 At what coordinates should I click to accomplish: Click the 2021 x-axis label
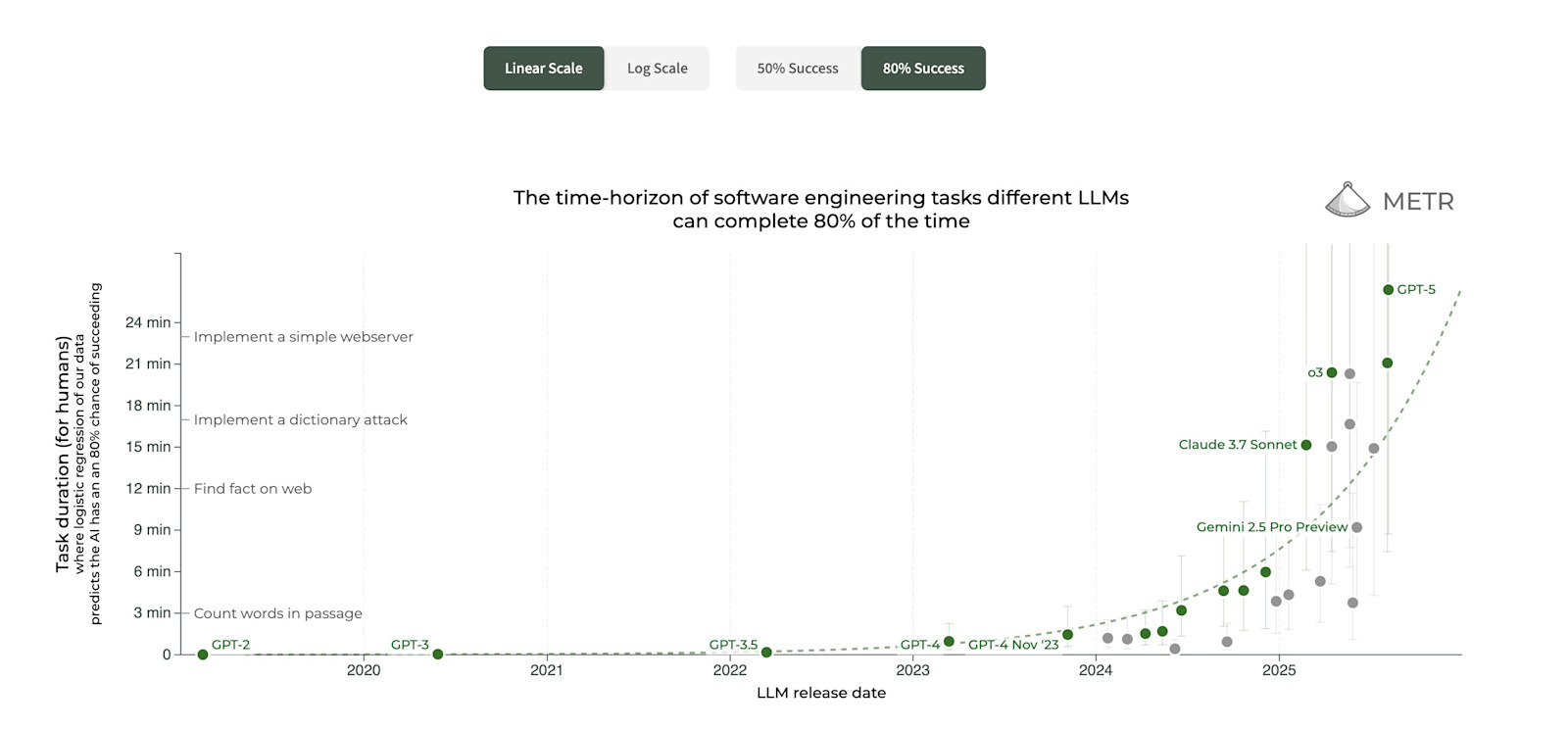[x=547, y=670]
